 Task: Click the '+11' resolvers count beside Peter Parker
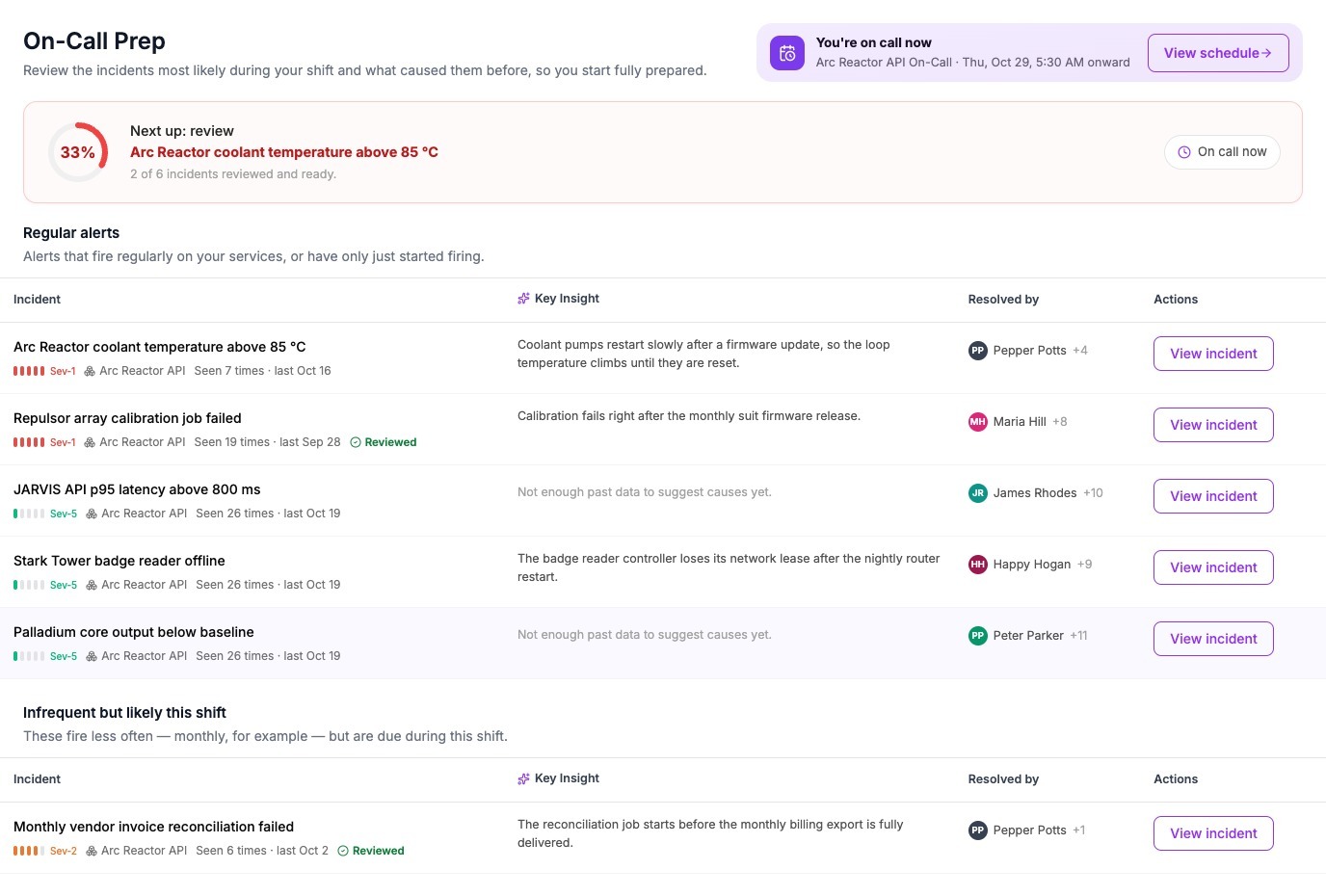(x=1078, y=636)
